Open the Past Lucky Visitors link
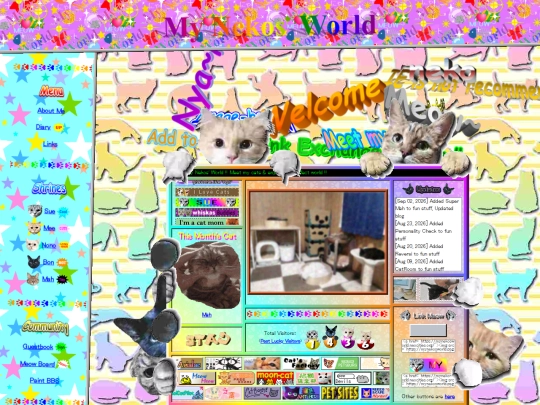Image resolution: width=540 pixels, height=405 pixels. click(x=280, y=341)
